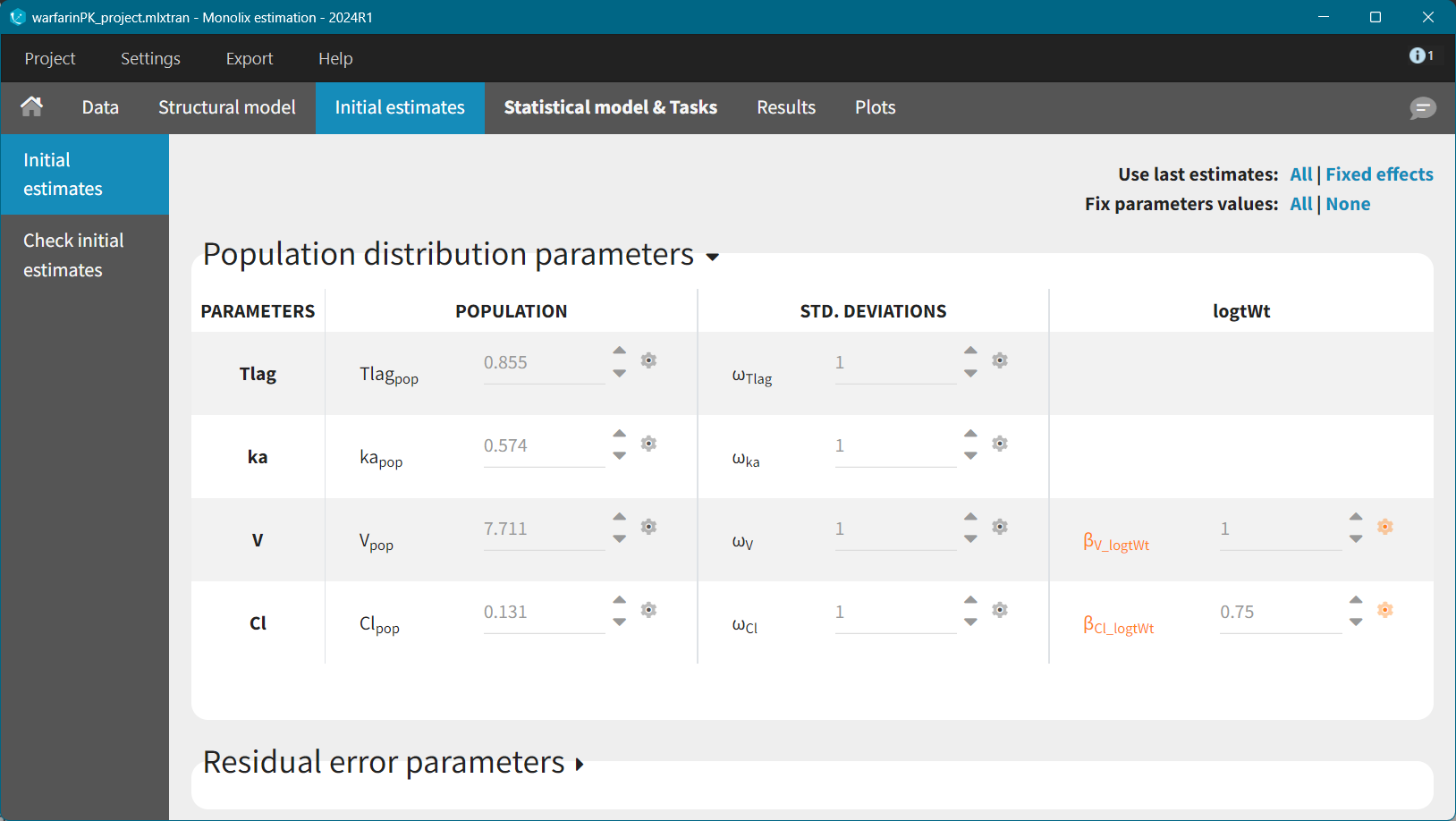Select Check initial estimates in sidebar
This screenshot has height=821, width=1456.
tap(73, 255)
